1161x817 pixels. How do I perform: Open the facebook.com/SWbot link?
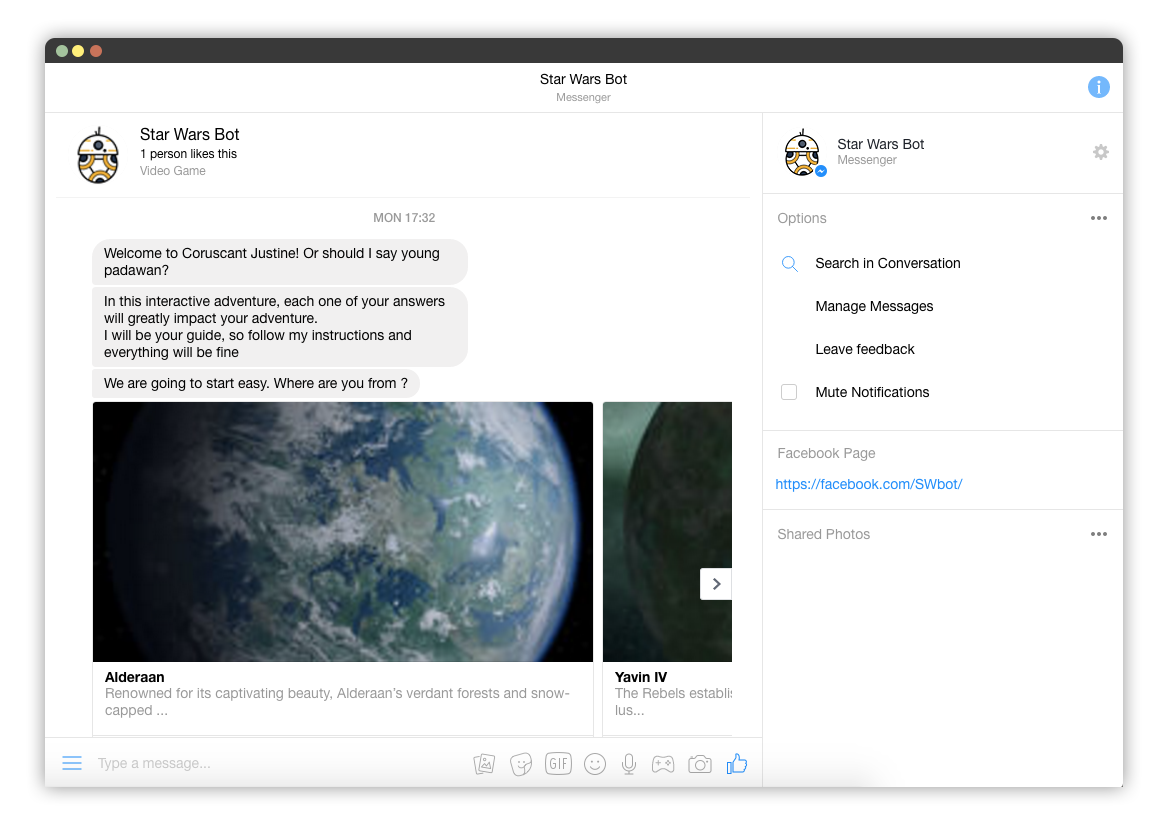pos(869,484)
